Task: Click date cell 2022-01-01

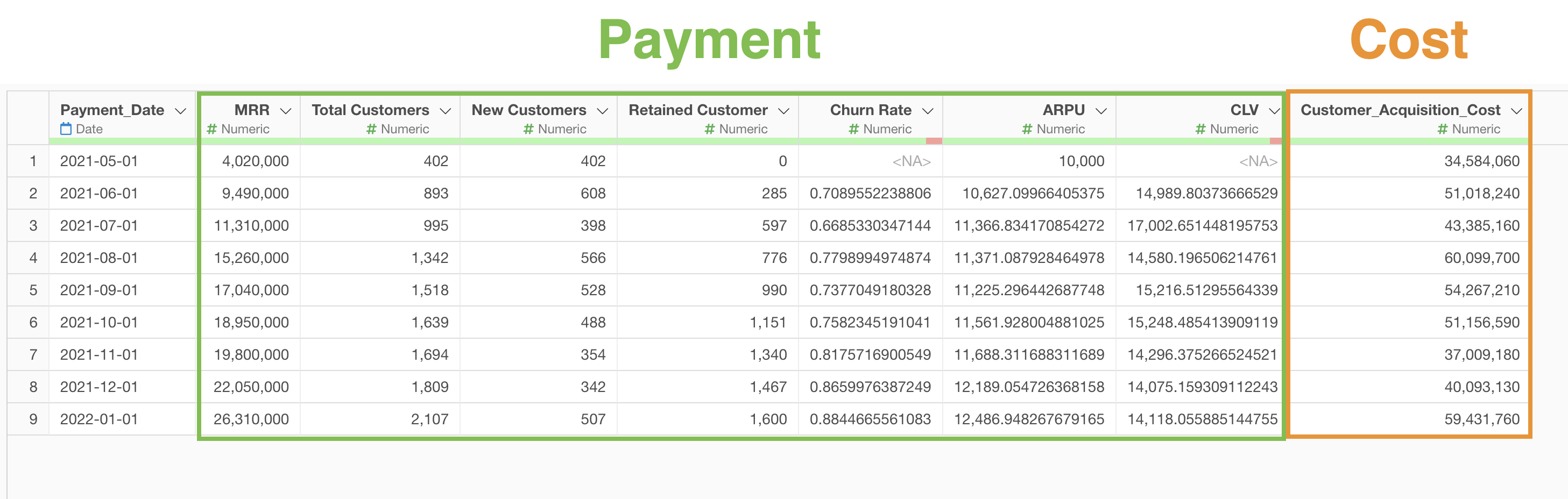Action: click(98, 419)
